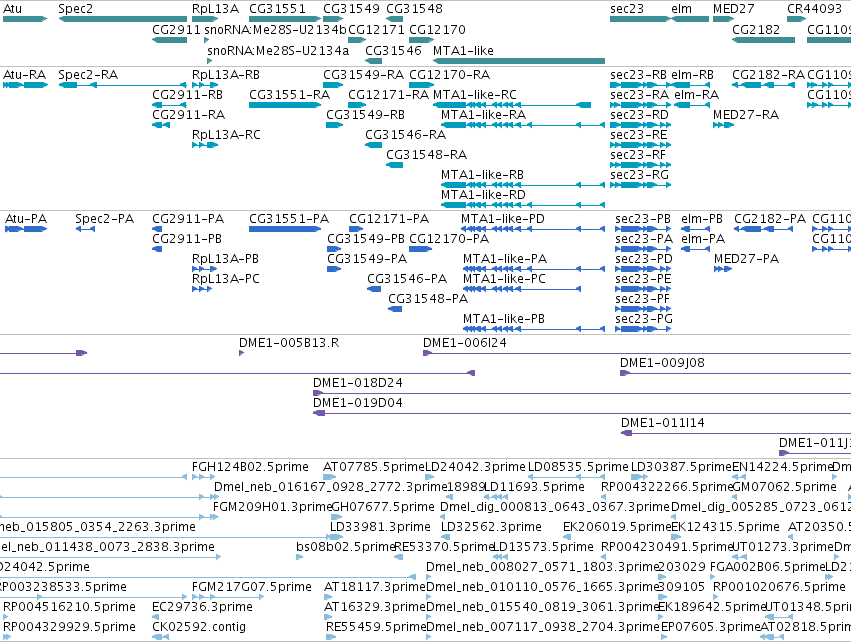The image size is (851, 642).
Task: Select the CG31546 gene label
Action: 393,50
